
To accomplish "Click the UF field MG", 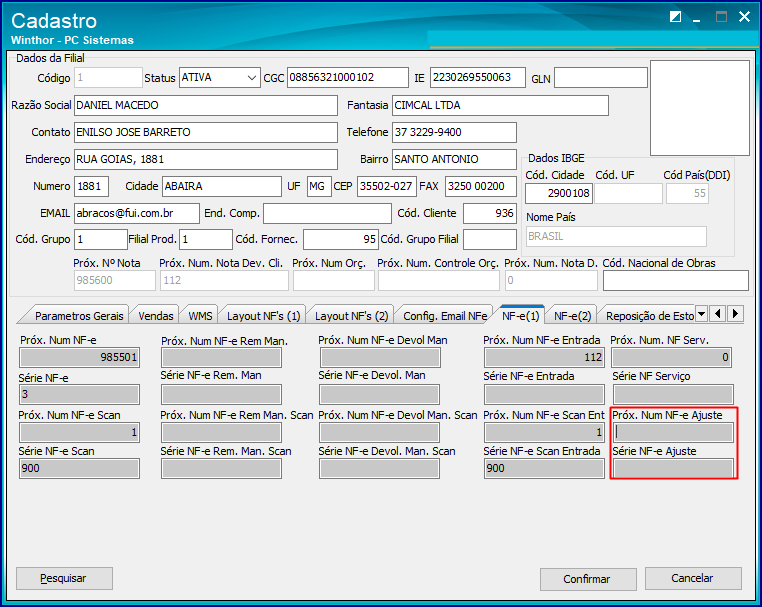I will [x=319, y=187].
